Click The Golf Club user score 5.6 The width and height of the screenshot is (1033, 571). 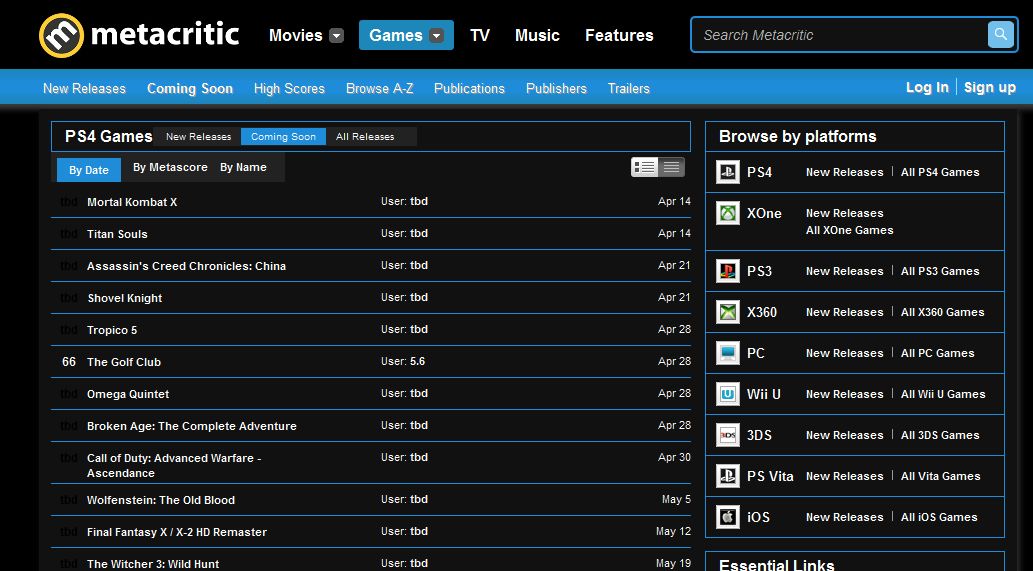pos(418,361)
